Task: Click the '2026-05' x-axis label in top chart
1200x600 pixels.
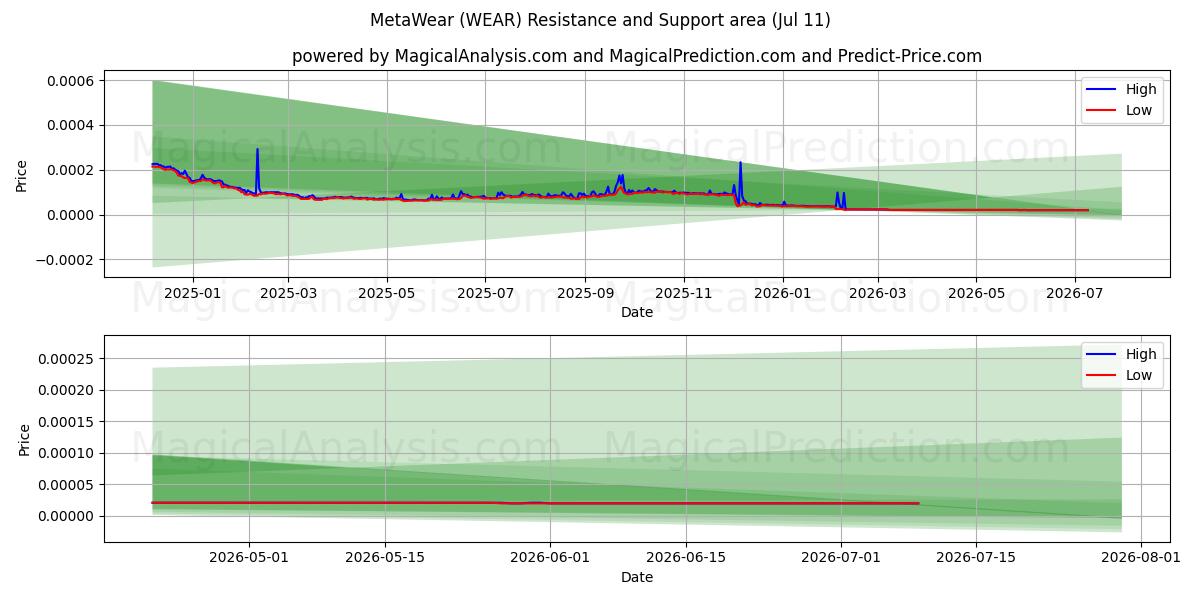Action: 977,294
